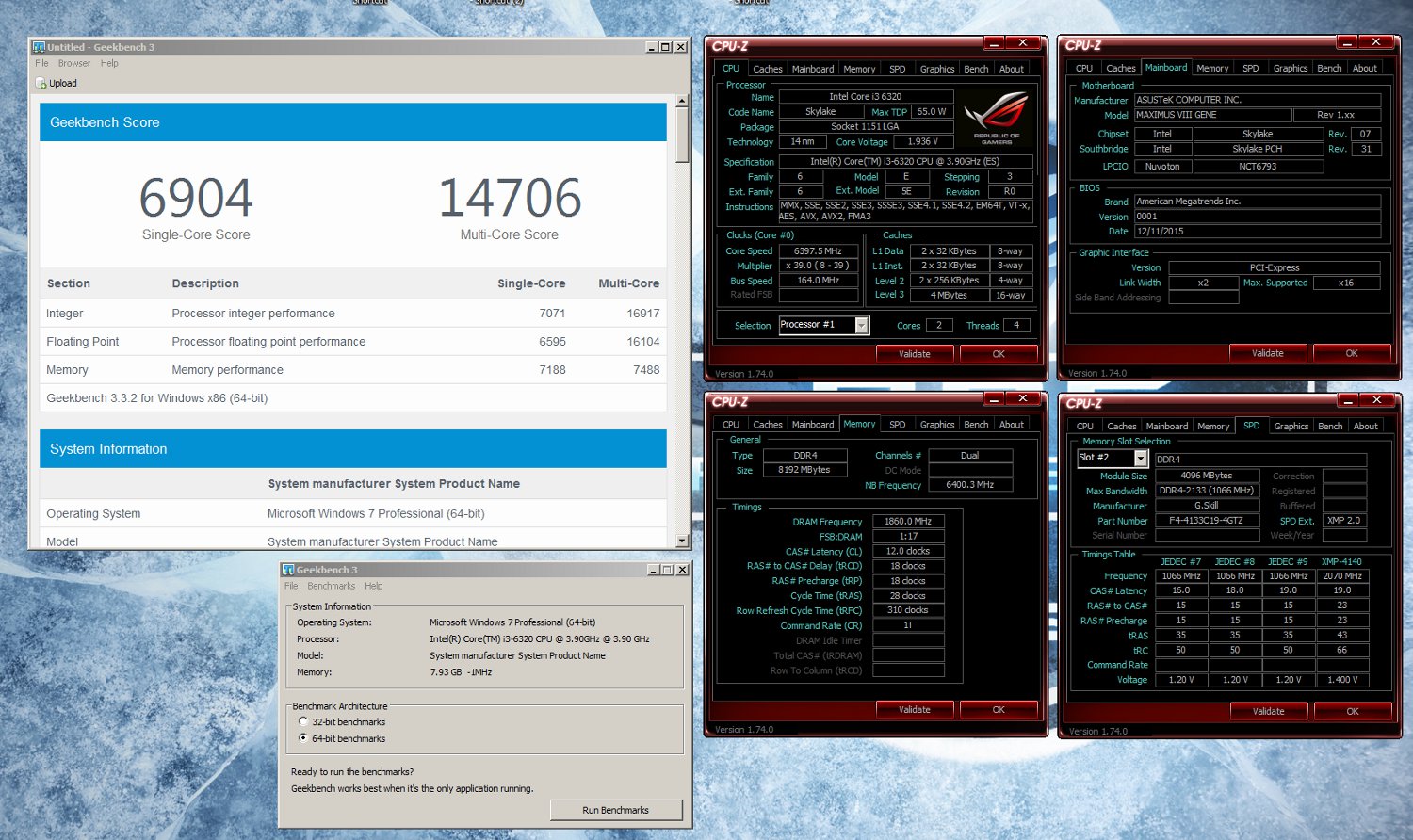Switch to Graphics tab in CPU-Z CPU window
The height and width of the screenshot is (840, 1413).
coord(937,69)
